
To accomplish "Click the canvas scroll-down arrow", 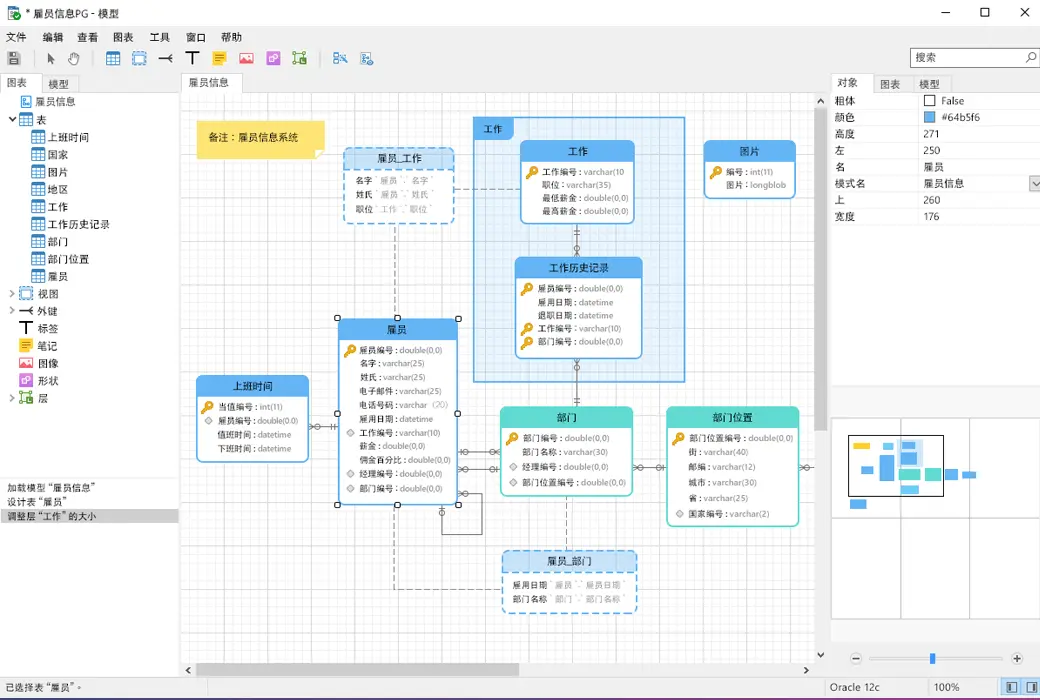I will coord(820,655).
